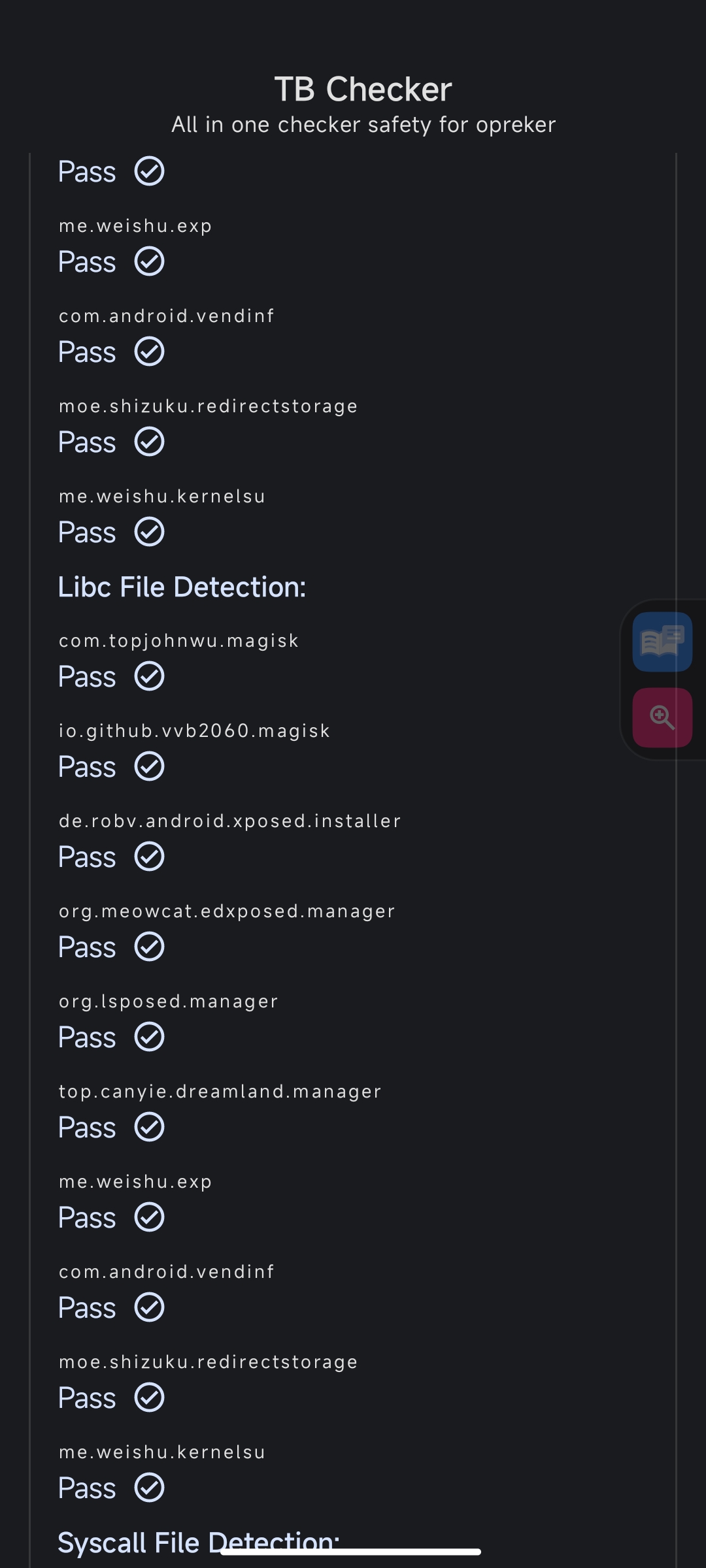Select the org.lsposed.manager package entry
This screenshot has height=1568, width=706.
169,1002
